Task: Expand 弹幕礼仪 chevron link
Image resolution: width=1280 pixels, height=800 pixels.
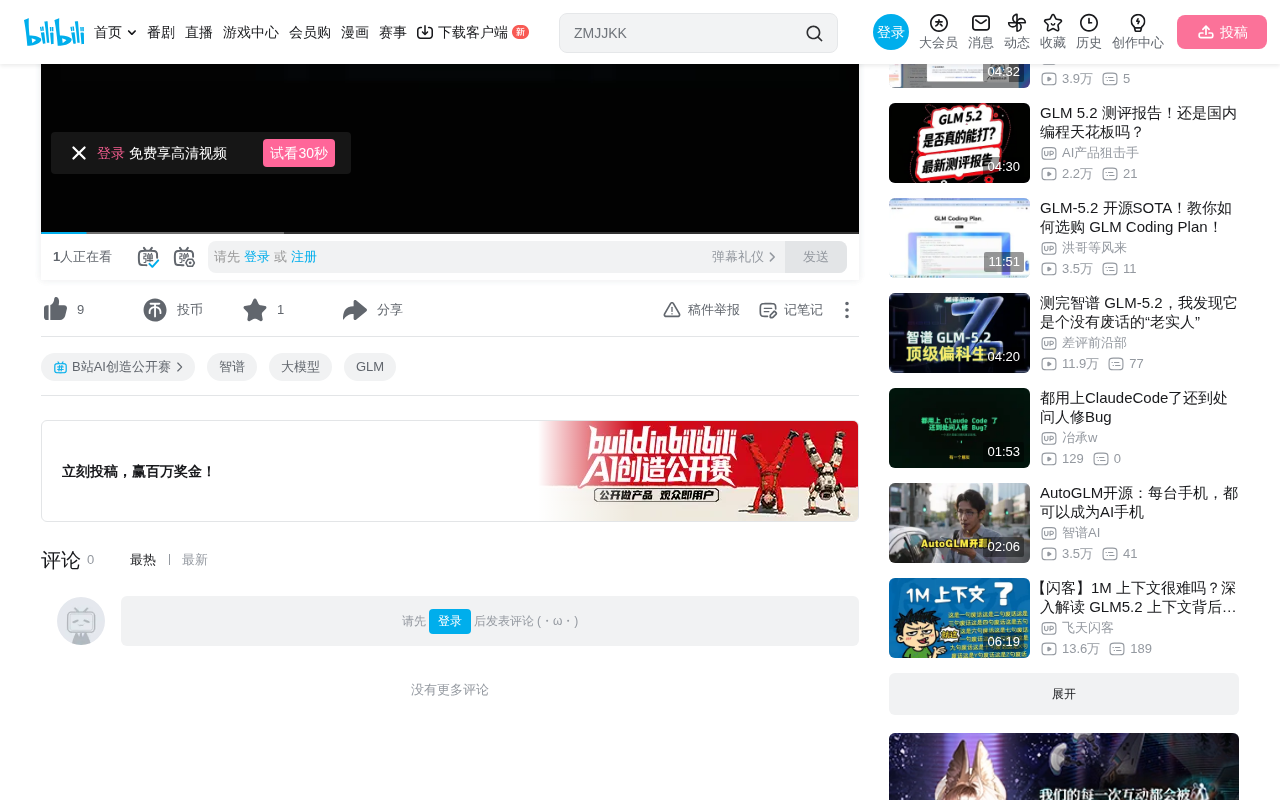Action: coord(744,257)
